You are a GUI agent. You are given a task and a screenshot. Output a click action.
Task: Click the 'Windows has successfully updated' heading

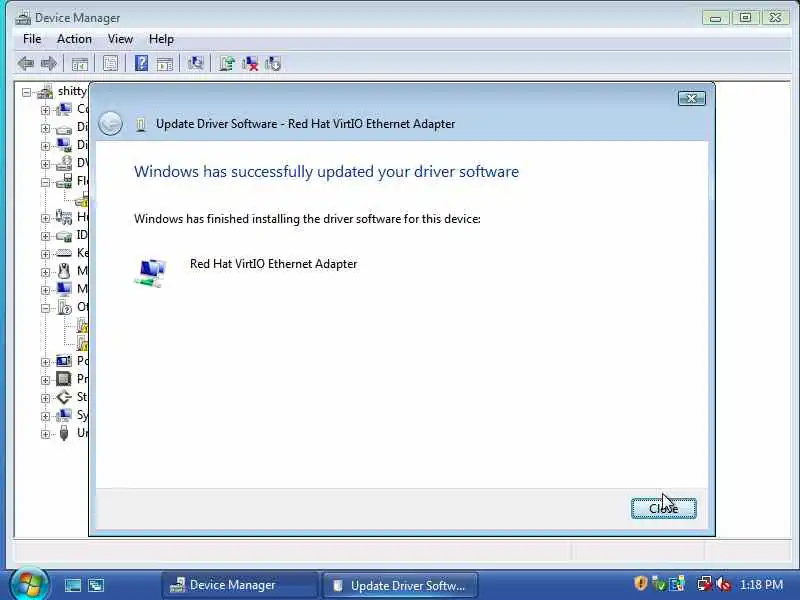[x=327, y=171]
